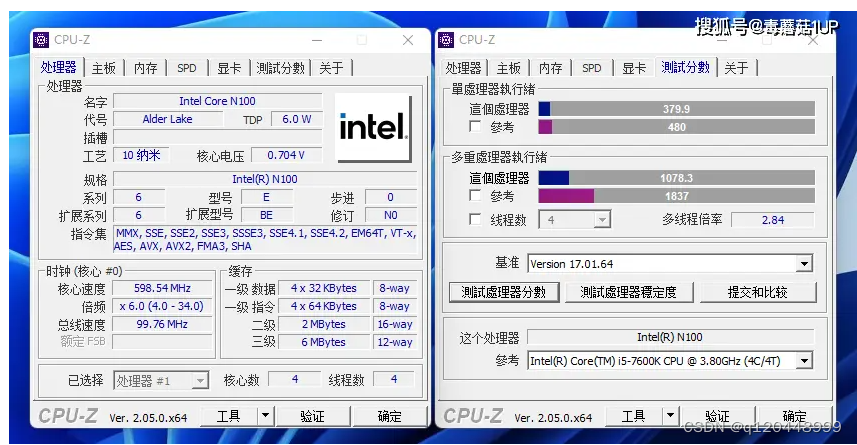
Task: Minimize the left CPU-Z window
Action: point(317,40)
